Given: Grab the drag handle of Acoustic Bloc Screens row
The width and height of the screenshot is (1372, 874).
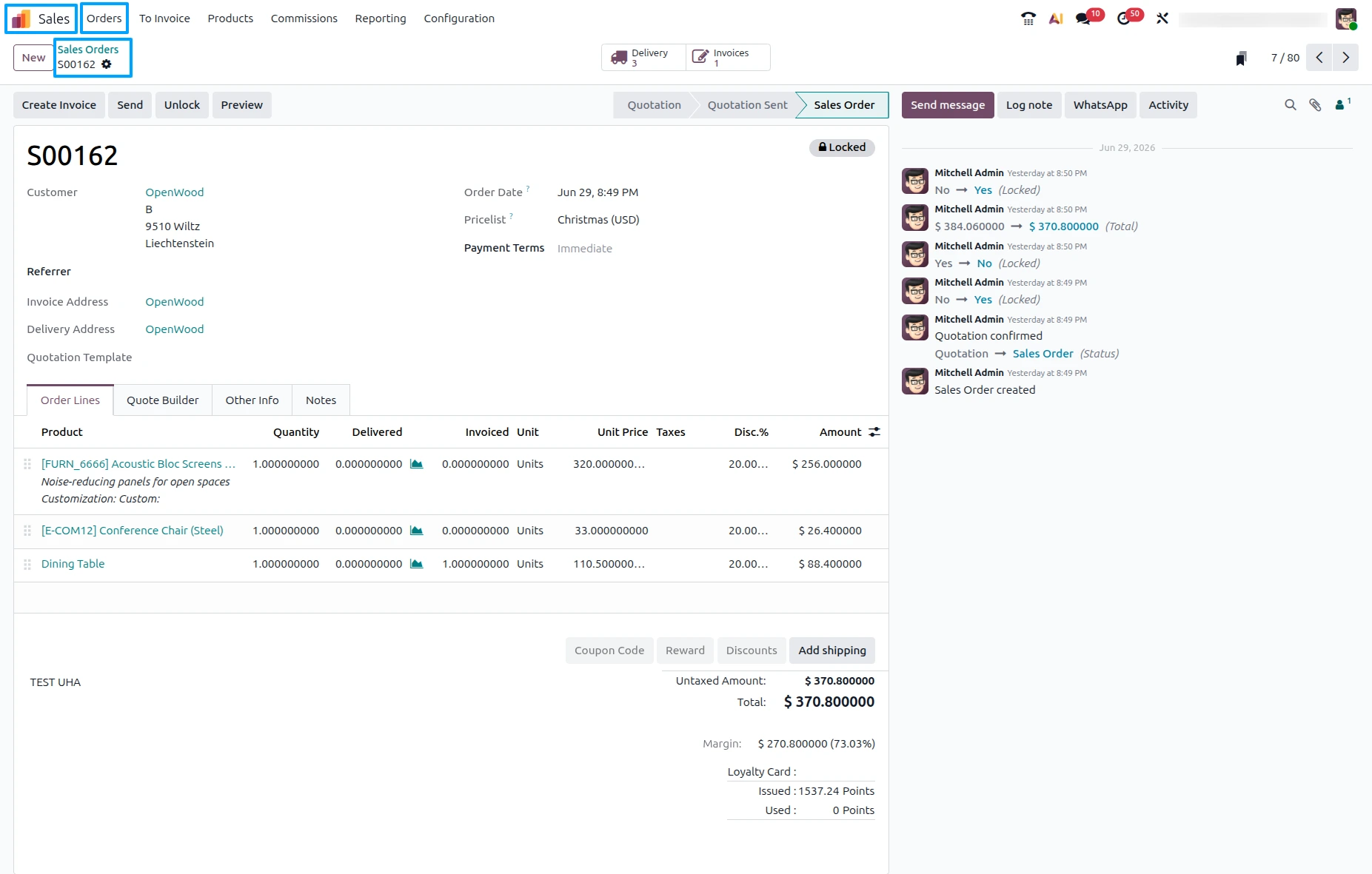Looking at the screenshot, I should click(27, 464).
